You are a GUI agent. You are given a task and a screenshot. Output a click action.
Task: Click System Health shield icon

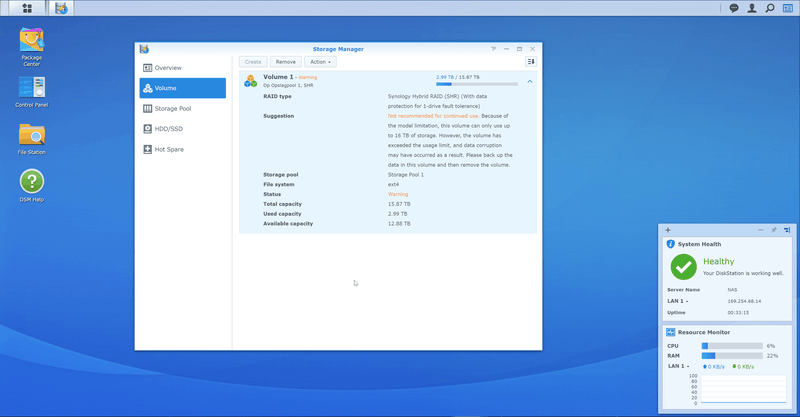670,244
